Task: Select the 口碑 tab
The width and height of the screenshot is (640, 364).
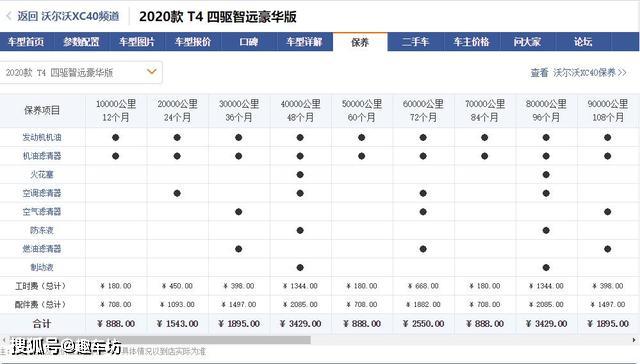Action: 249,42
